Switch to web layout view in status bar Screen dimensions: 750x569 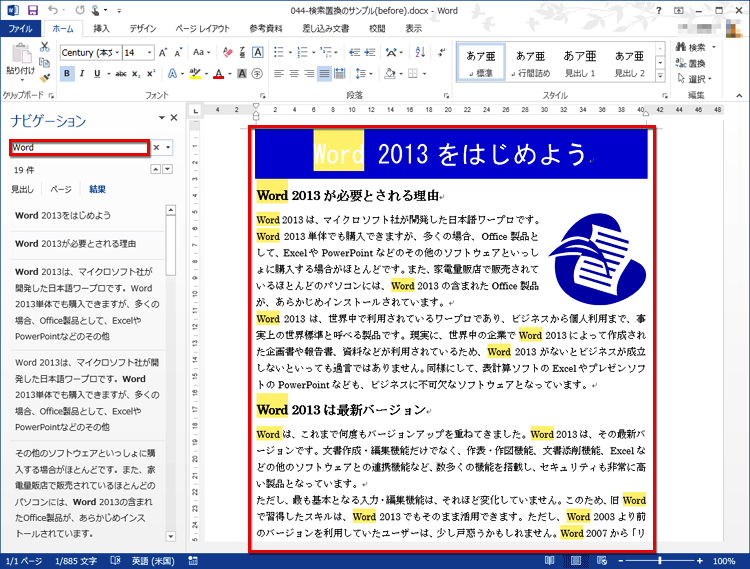[x=602, y=560]
